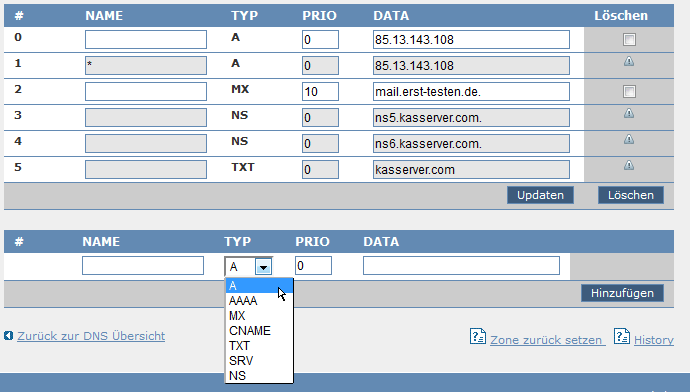Tick the Löschen checkbox for row 0
This screenshot has height=392, width=690.
click(629, 40)
